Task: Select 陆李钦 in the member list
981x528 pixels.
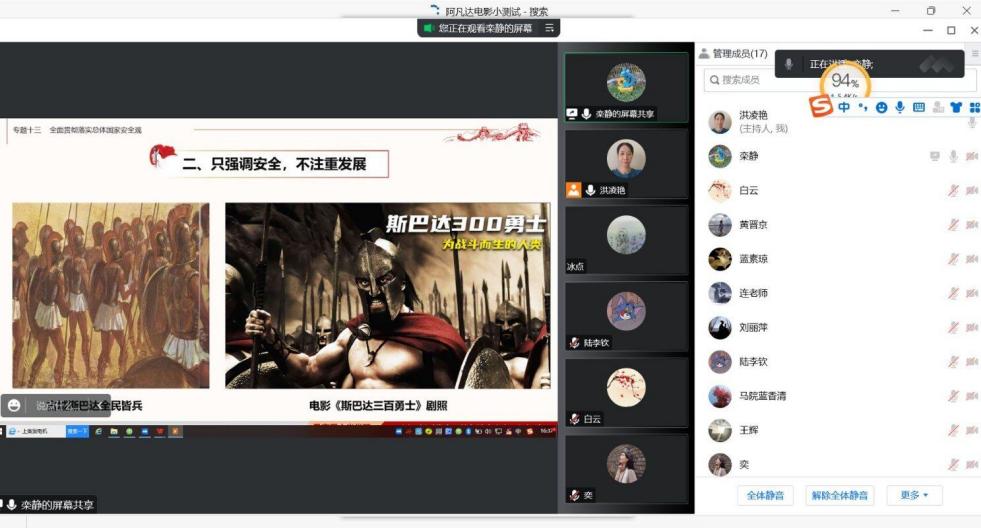Action: click(753, 362)
